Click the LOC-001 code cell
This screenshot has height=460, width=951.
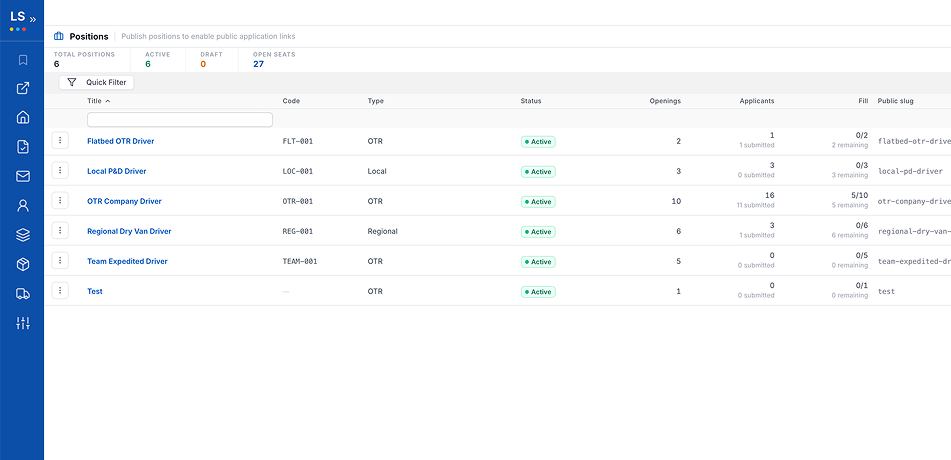point(298,171)
